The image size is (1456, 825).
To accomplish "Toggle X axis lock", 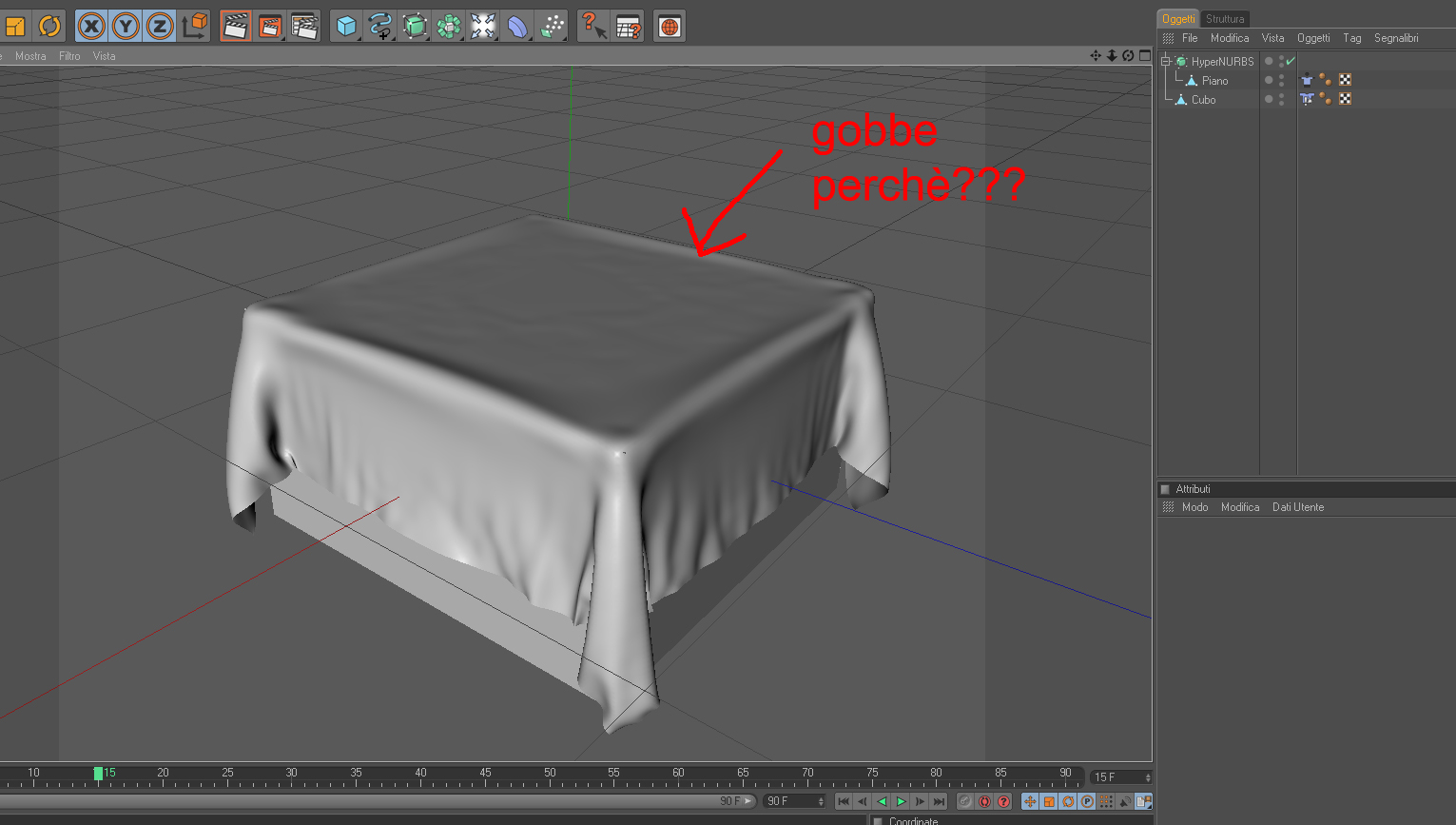I will [91, 26].
